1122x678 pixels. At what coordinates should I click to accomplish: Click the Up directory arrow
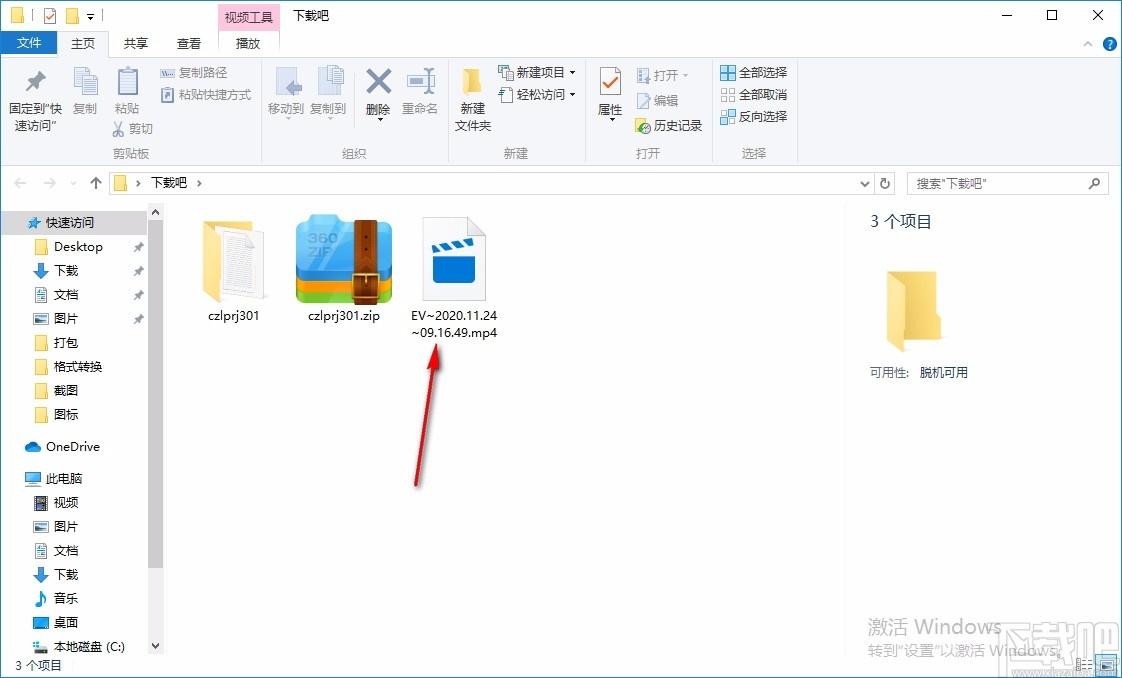[96, 183]
